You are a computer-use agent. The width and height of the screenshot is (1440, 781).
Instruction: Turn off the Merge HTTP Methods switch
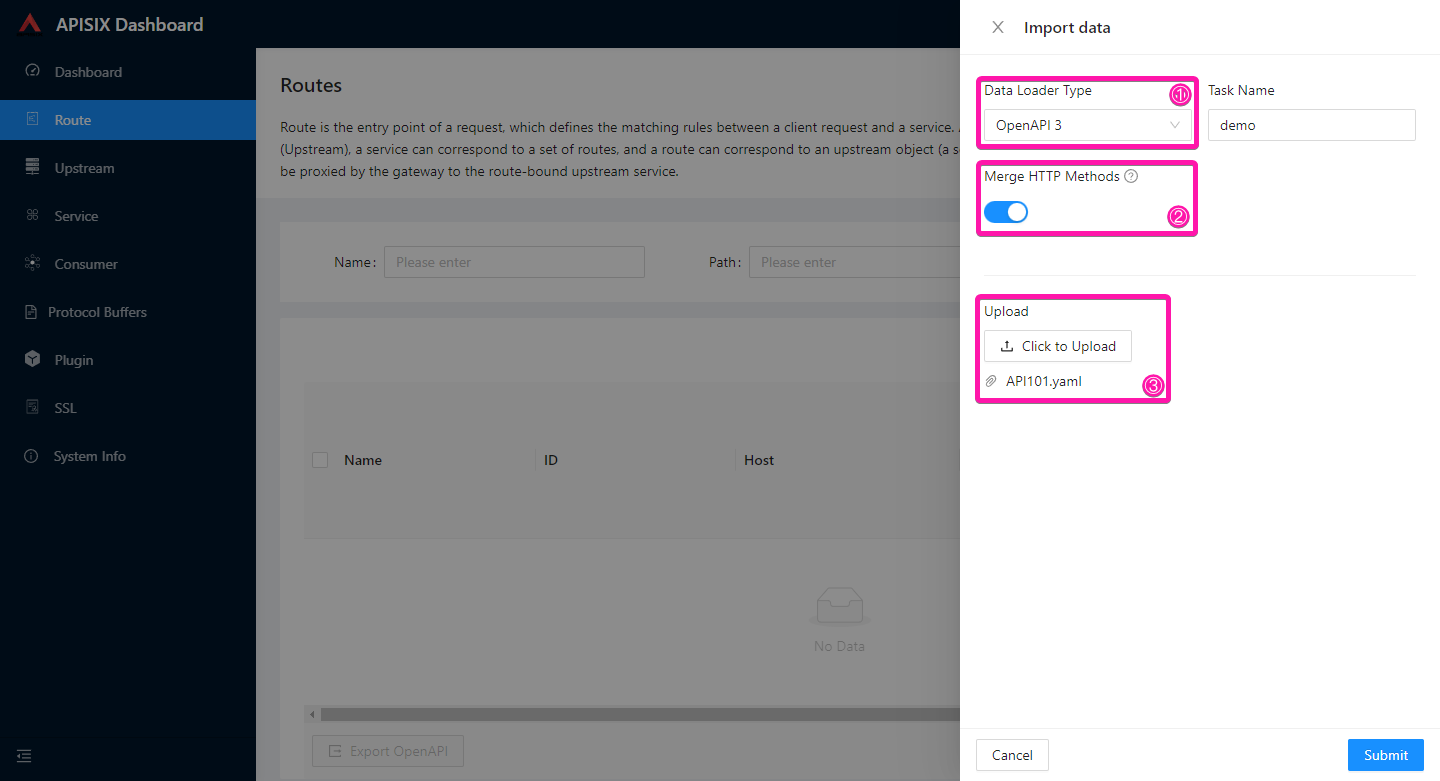[1006, 212]
